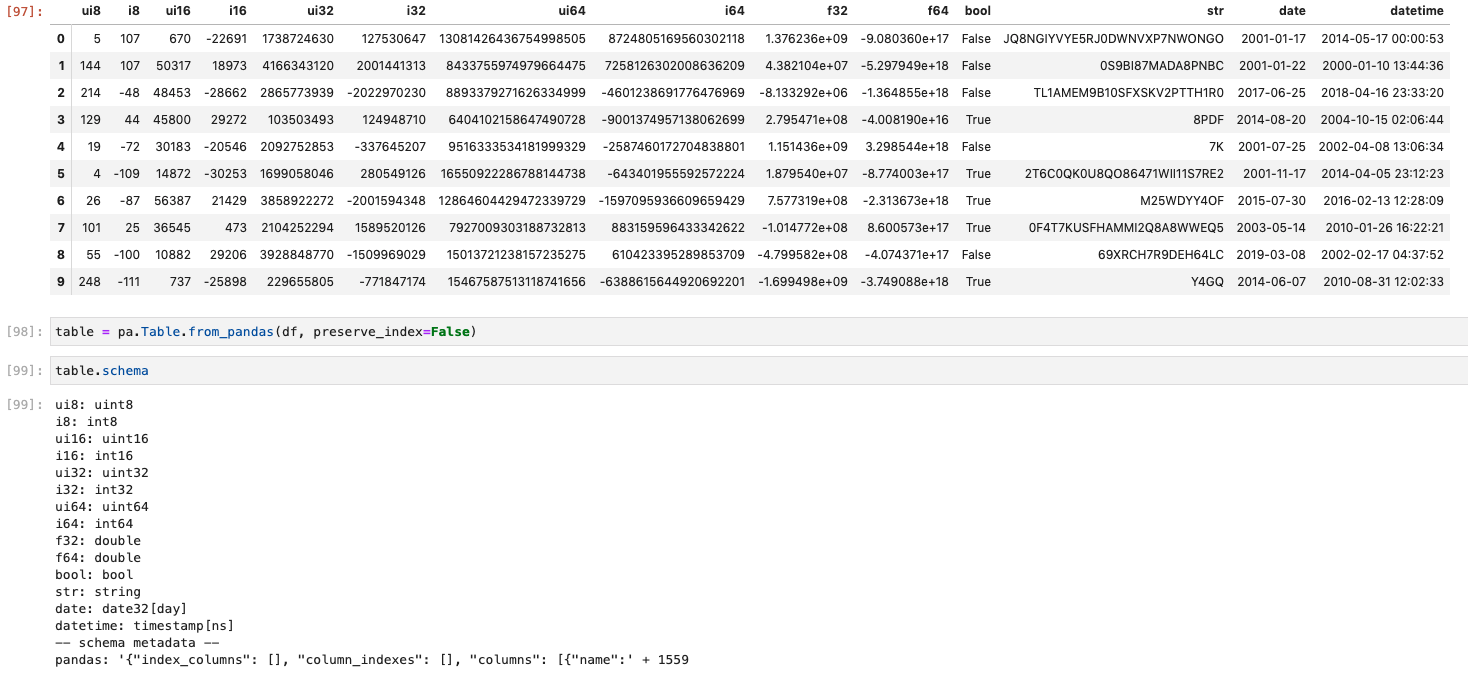Screen dimensions: 1468x674
Task: Select string 0F4T7KUSFHAMMI2Q8A8WWEQ5
Action: (x=1126, y=227)
